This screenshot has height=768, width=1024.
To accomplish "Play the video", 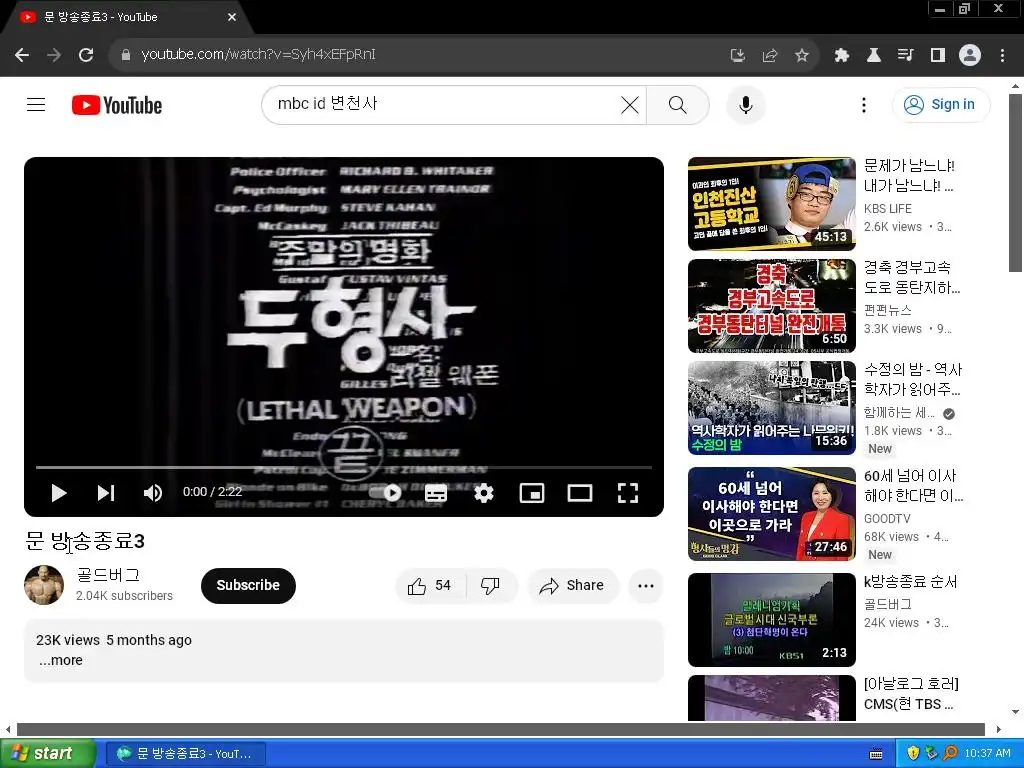I will tap(59, 493).
